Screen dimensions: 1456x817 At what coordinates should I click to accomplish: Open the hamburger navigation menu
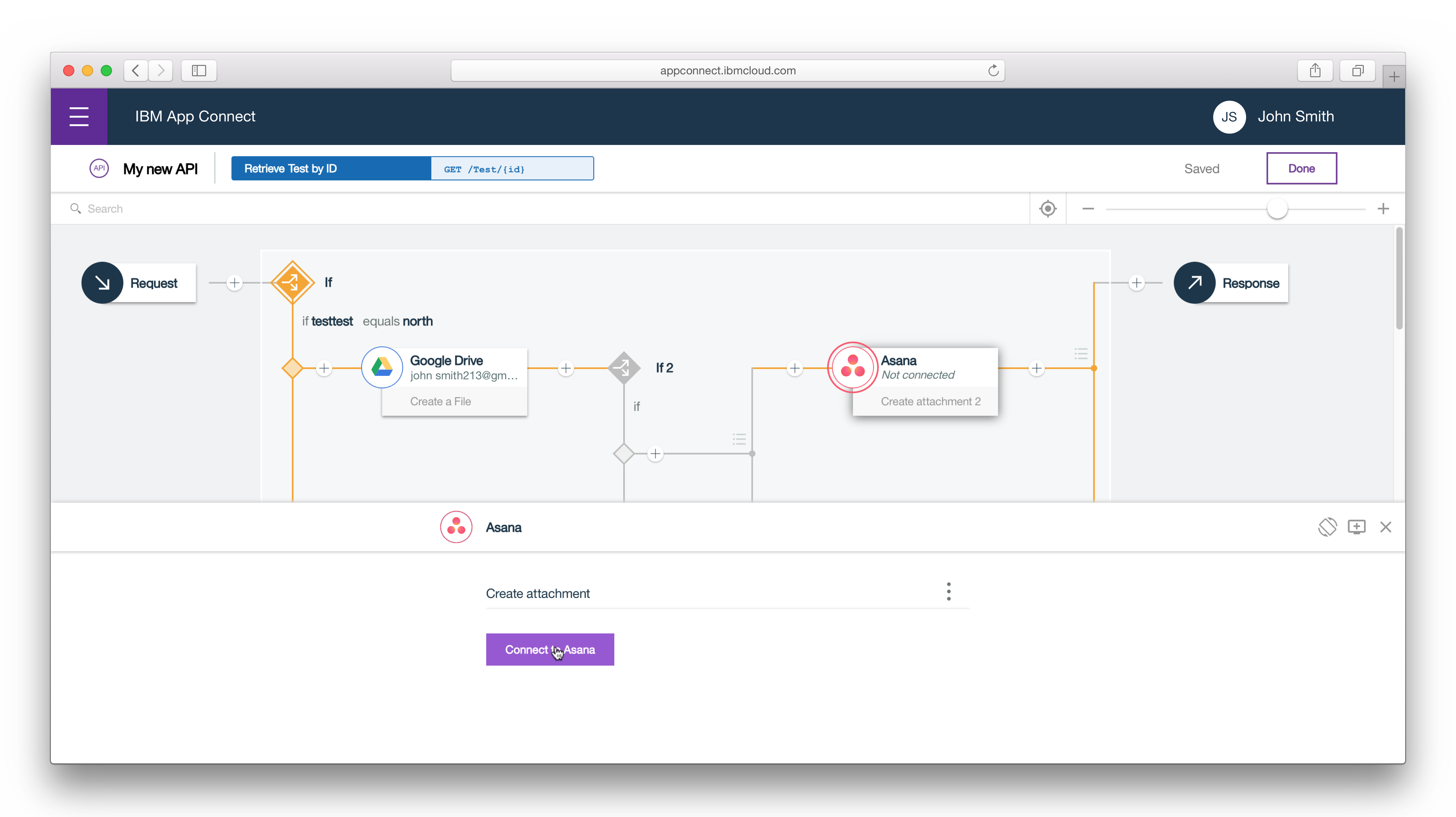pyautogui.click(x=78, y=116)
